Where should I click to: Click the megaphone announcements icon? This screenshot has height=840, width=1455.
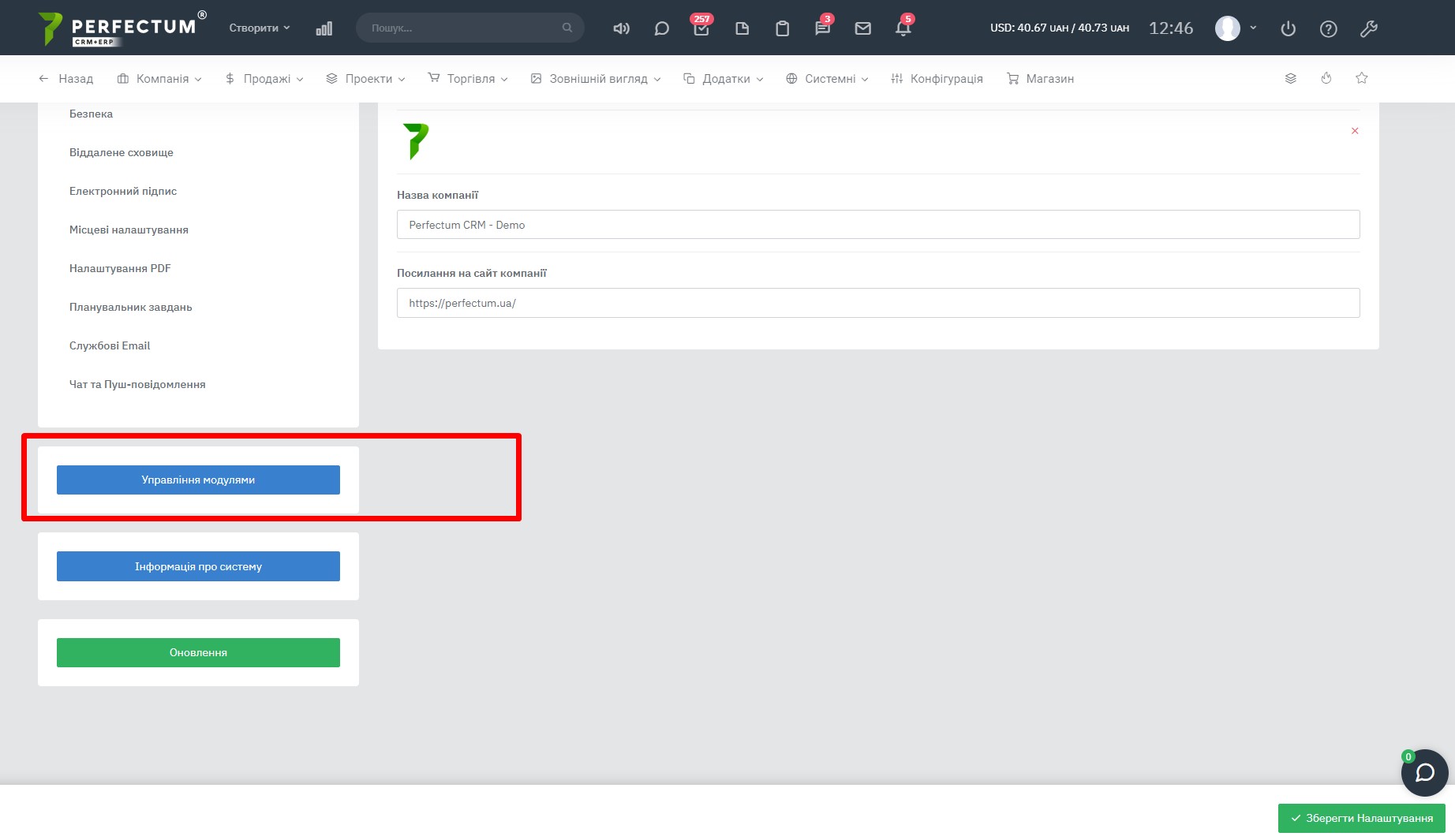coord(622,28)
